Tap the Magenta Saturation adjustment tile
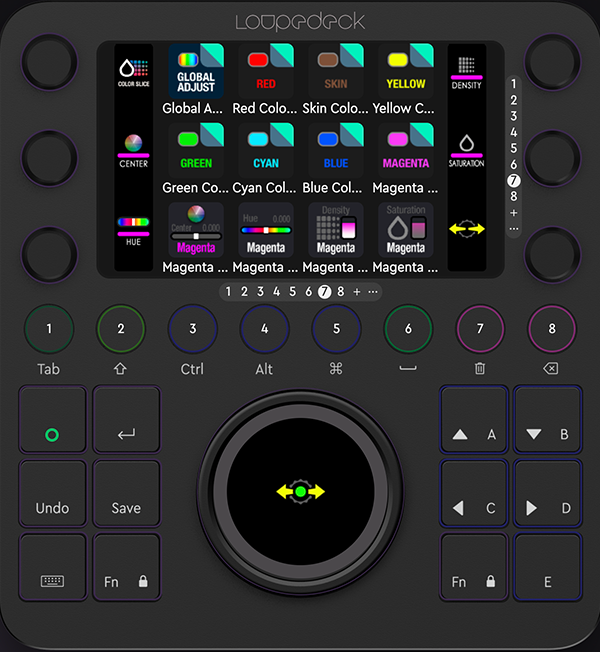Image resolution: width=600 pixels, height=652 pixels. coord(406,230)
